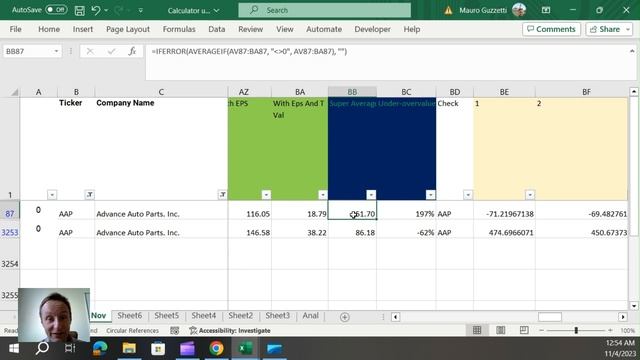Viewport: 640px width, 360px height.
Task: Click the Share button
Action: pyautogui.click(x=605, y=29)
